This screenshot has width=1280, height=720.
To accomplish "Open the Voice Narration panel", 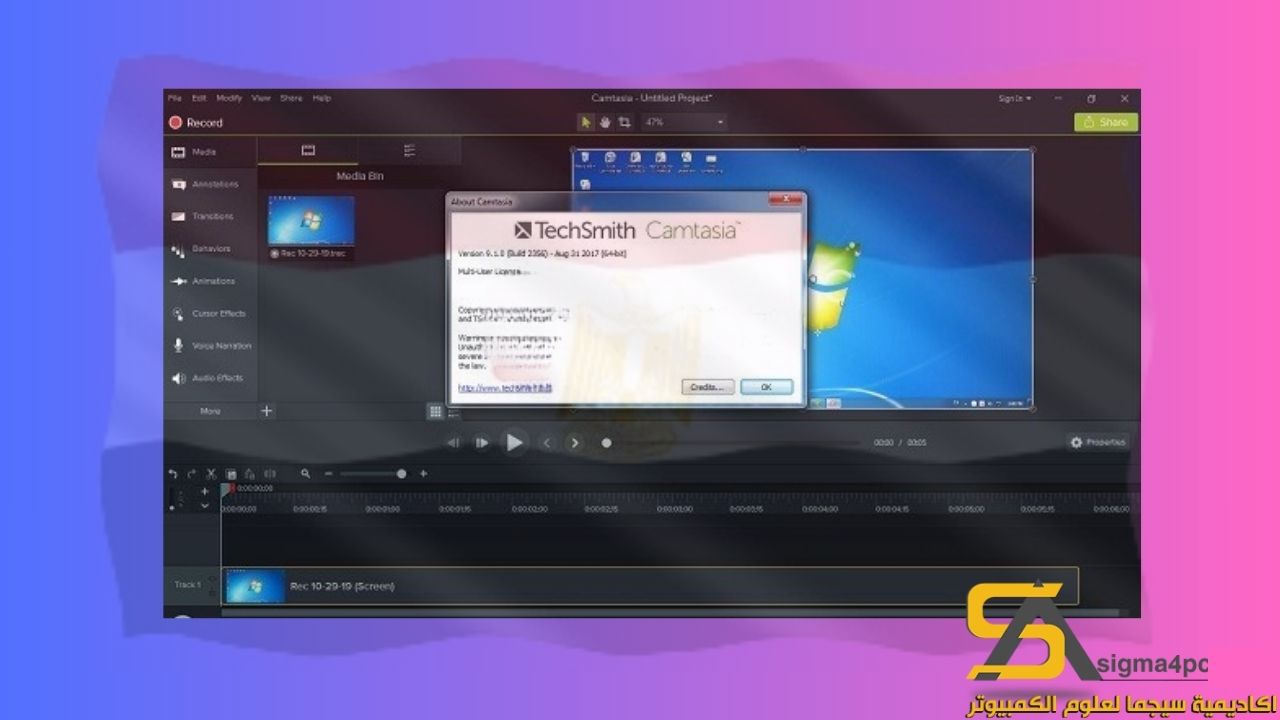I will click(x=210, y=346).
